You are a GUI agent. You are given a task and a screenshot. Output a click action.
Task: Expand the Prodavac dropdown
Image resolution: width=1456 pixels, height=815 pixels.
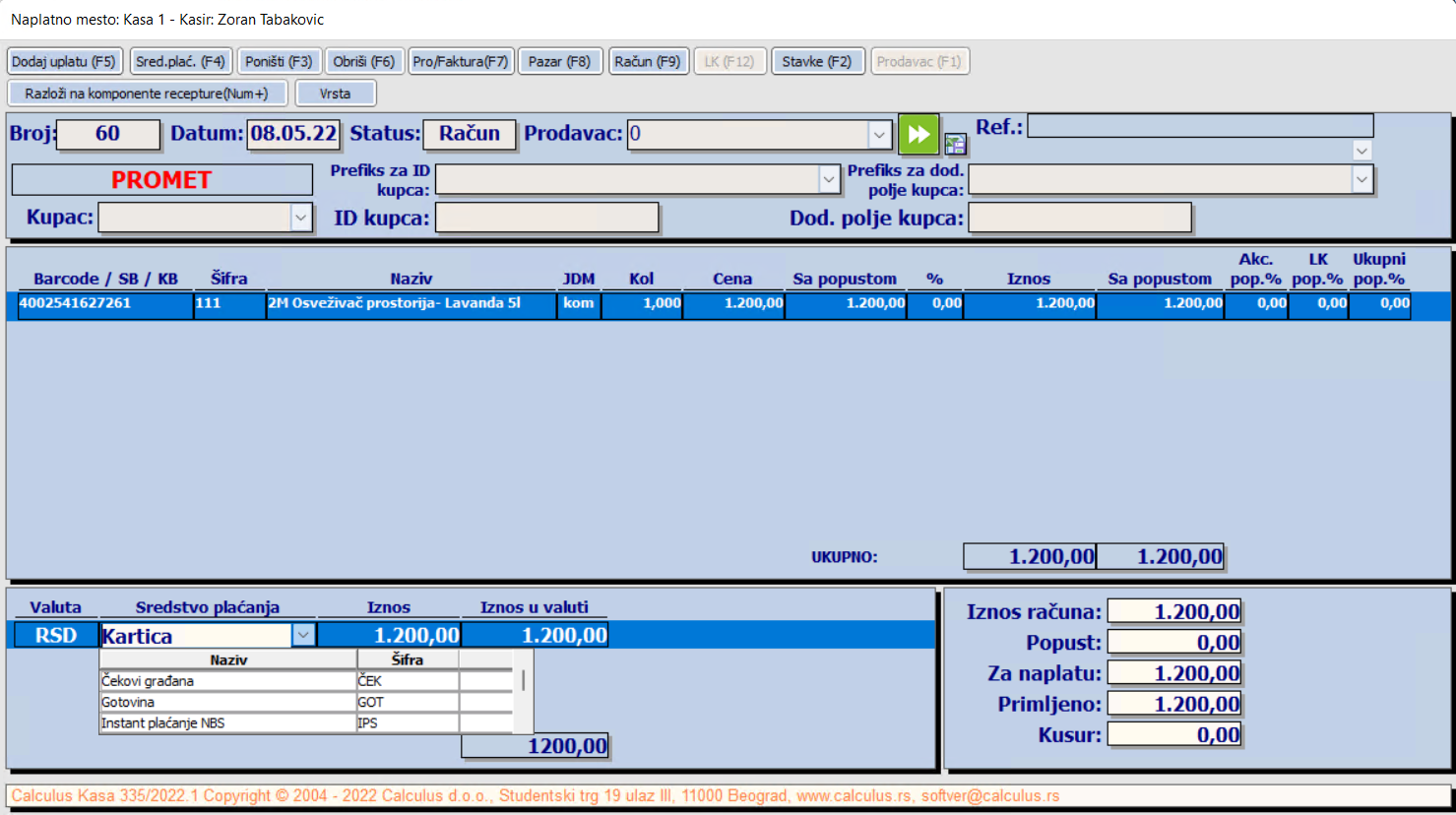pyautogui.click(x=879, y=134)
